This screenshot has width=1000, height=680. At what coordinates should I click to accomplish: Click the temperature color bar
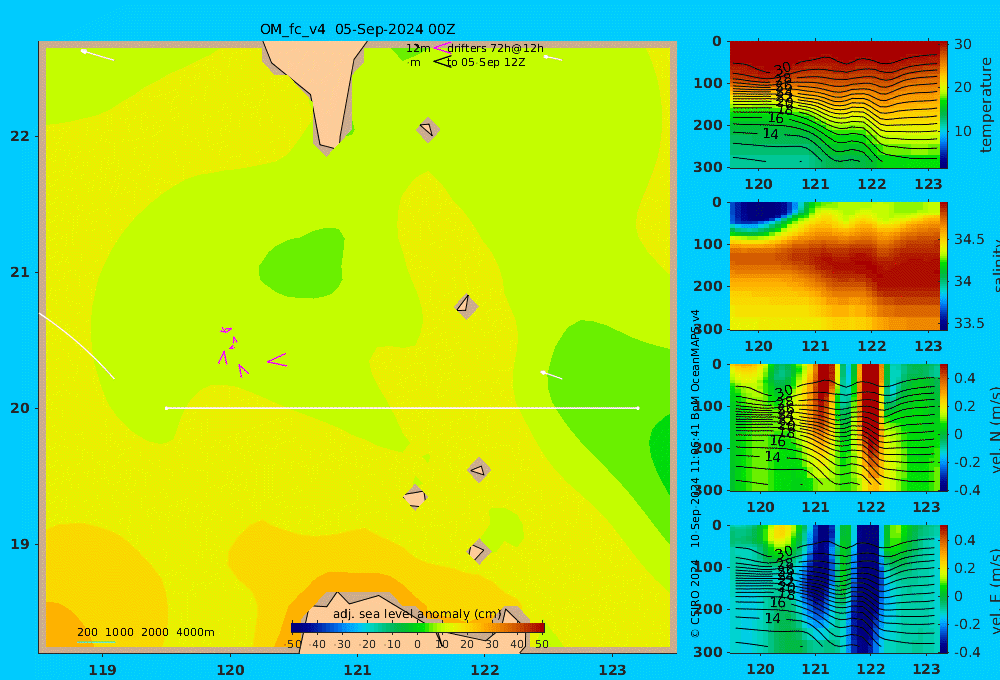944,105
